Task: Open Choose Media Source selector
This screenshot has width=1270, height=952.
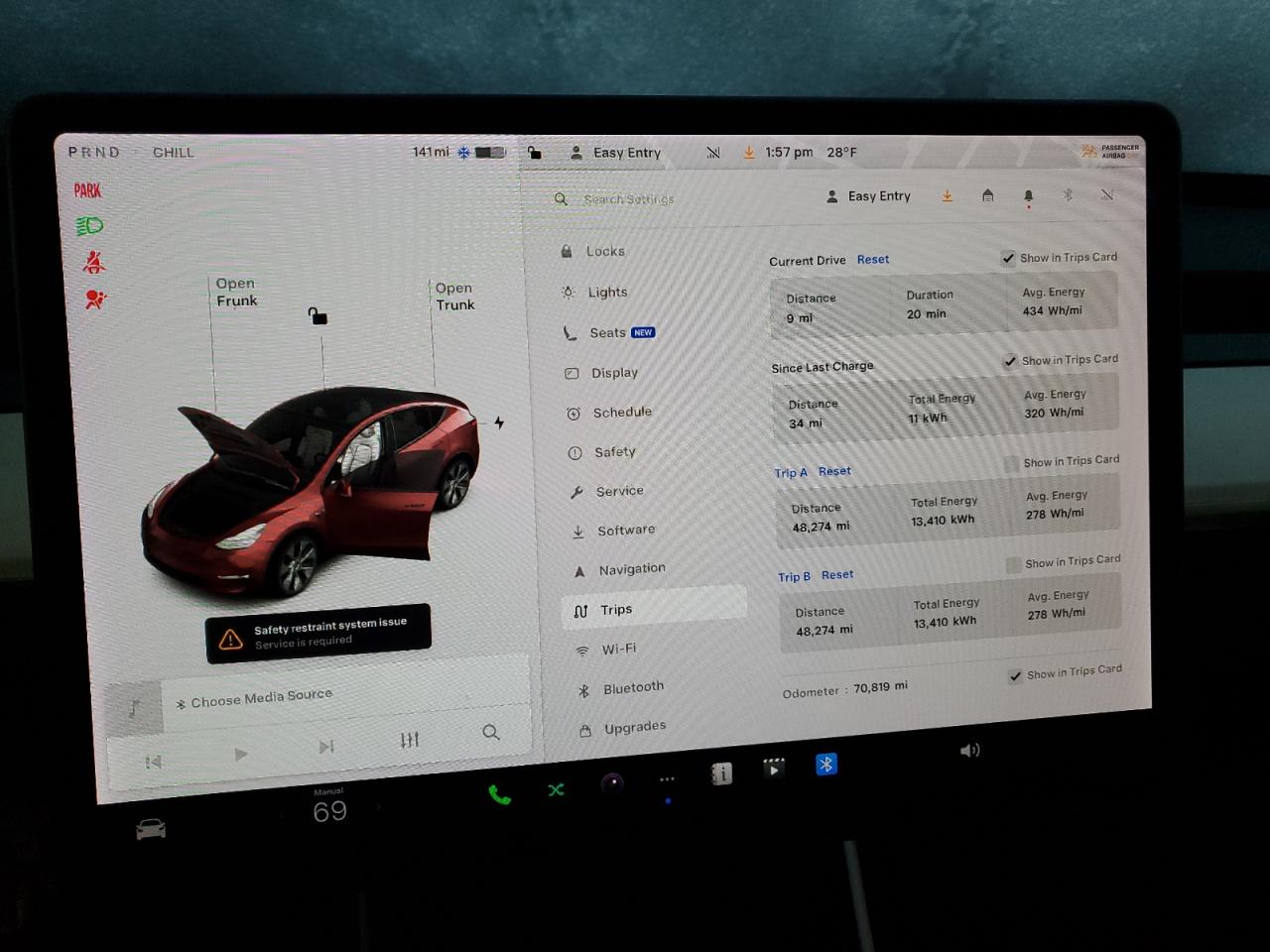Action: pos(261,698)
